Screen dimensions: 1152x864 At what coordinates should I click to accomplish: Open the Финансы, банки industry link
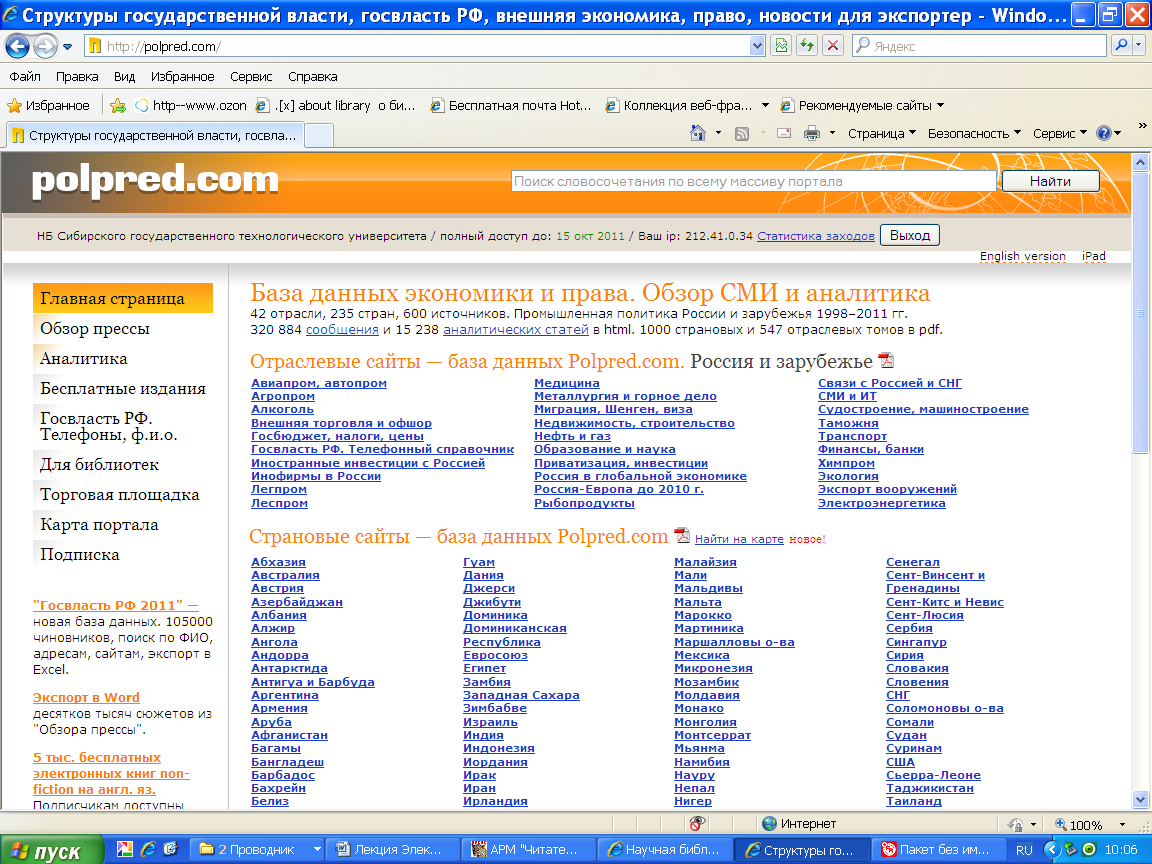871,450
